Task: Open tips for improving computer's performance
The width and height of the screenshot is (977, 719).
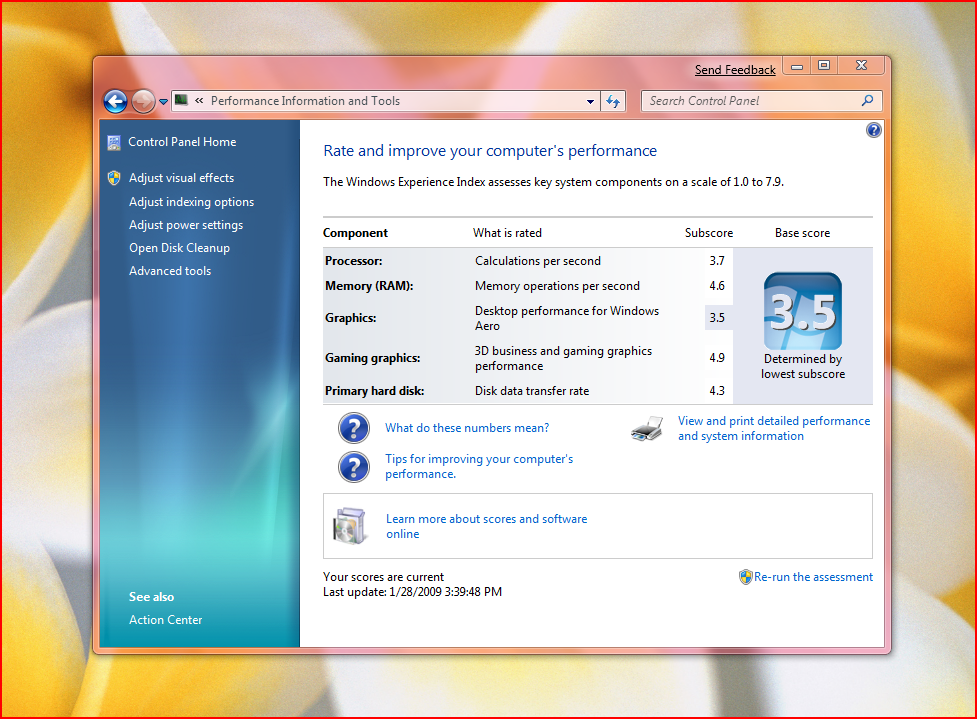Action: click(x=479, y=467)
